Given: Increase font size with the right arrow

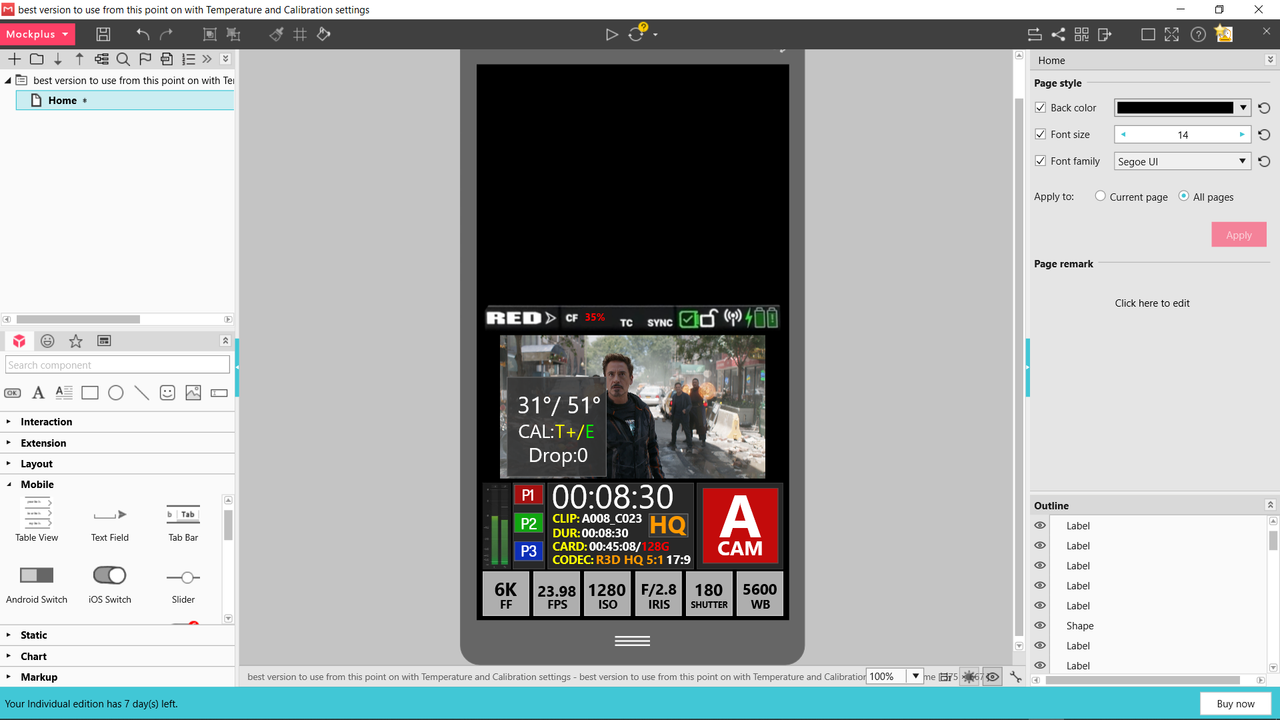Looking at the screenshot, I should (x=1242, y=134).
